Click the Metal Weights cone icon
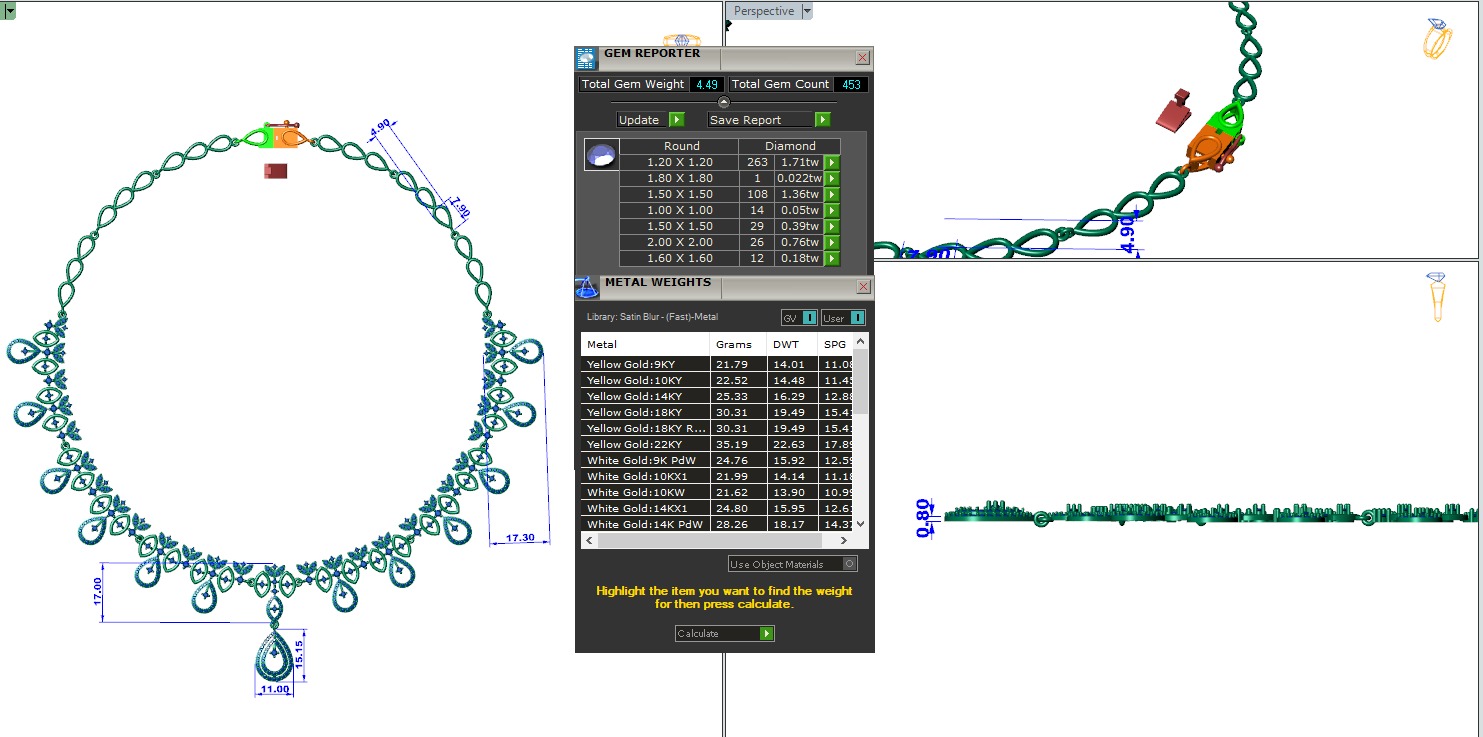1483x737 pixels. pos(587,287)
